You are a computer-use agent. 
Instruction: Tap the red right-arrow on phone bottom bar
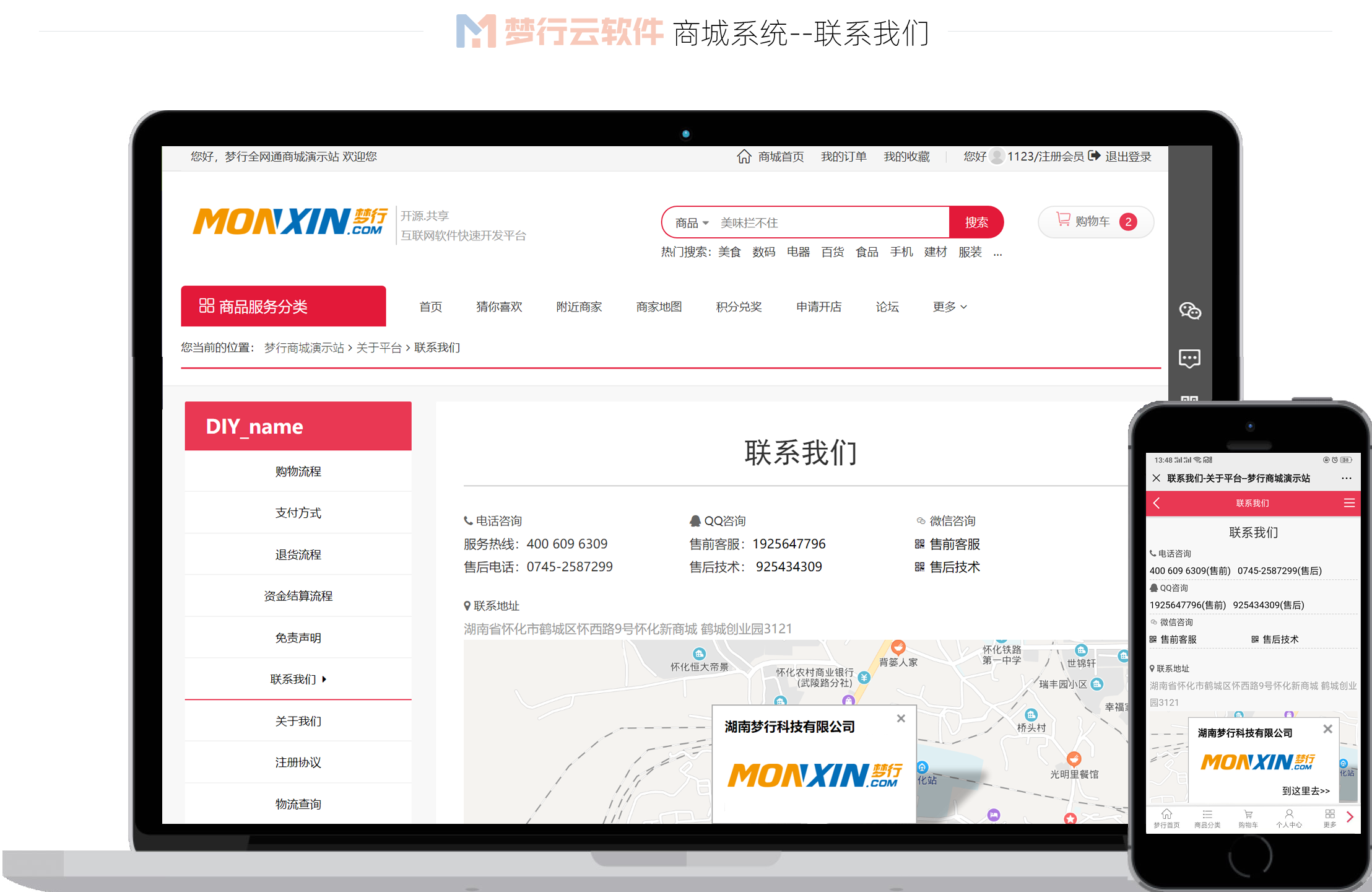[x=1350, y=818]
